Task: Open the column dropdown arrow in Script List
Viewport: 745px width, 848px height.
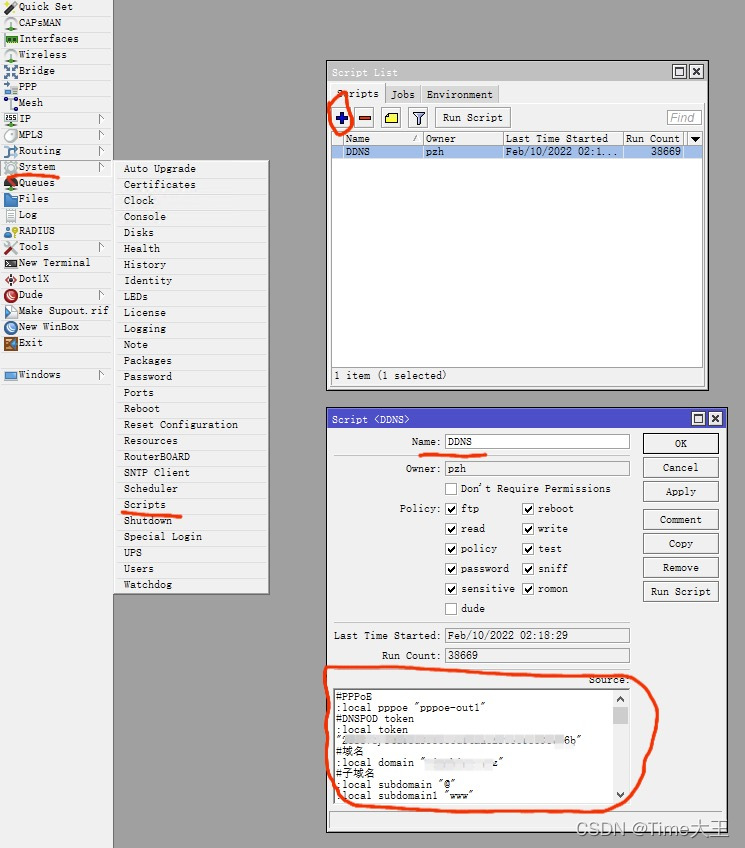Action: [696, 139]
